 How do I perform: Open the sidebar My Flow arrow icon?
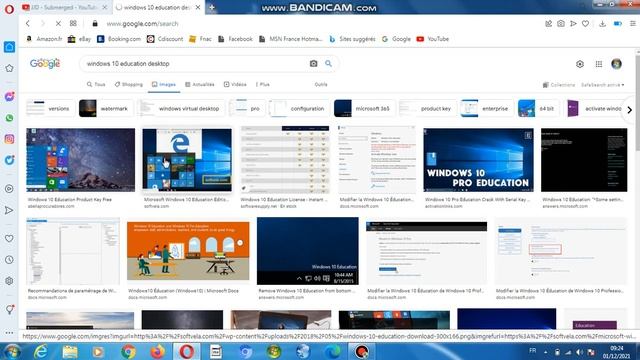[9, 210]
